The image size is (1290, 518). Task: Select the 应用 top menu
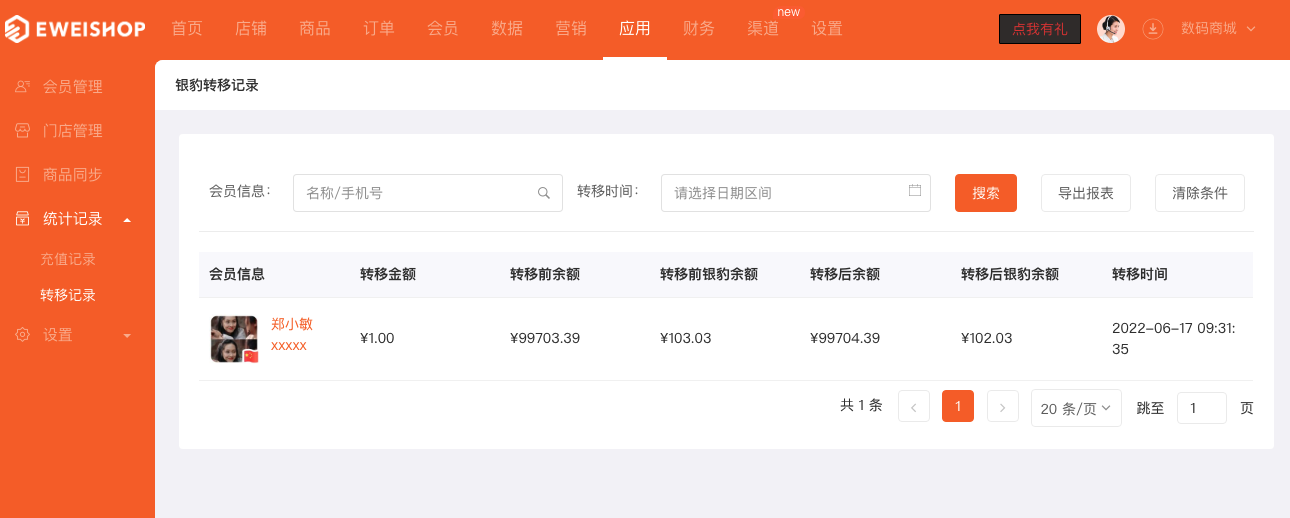pyautogui.click(x=635, y=29)
